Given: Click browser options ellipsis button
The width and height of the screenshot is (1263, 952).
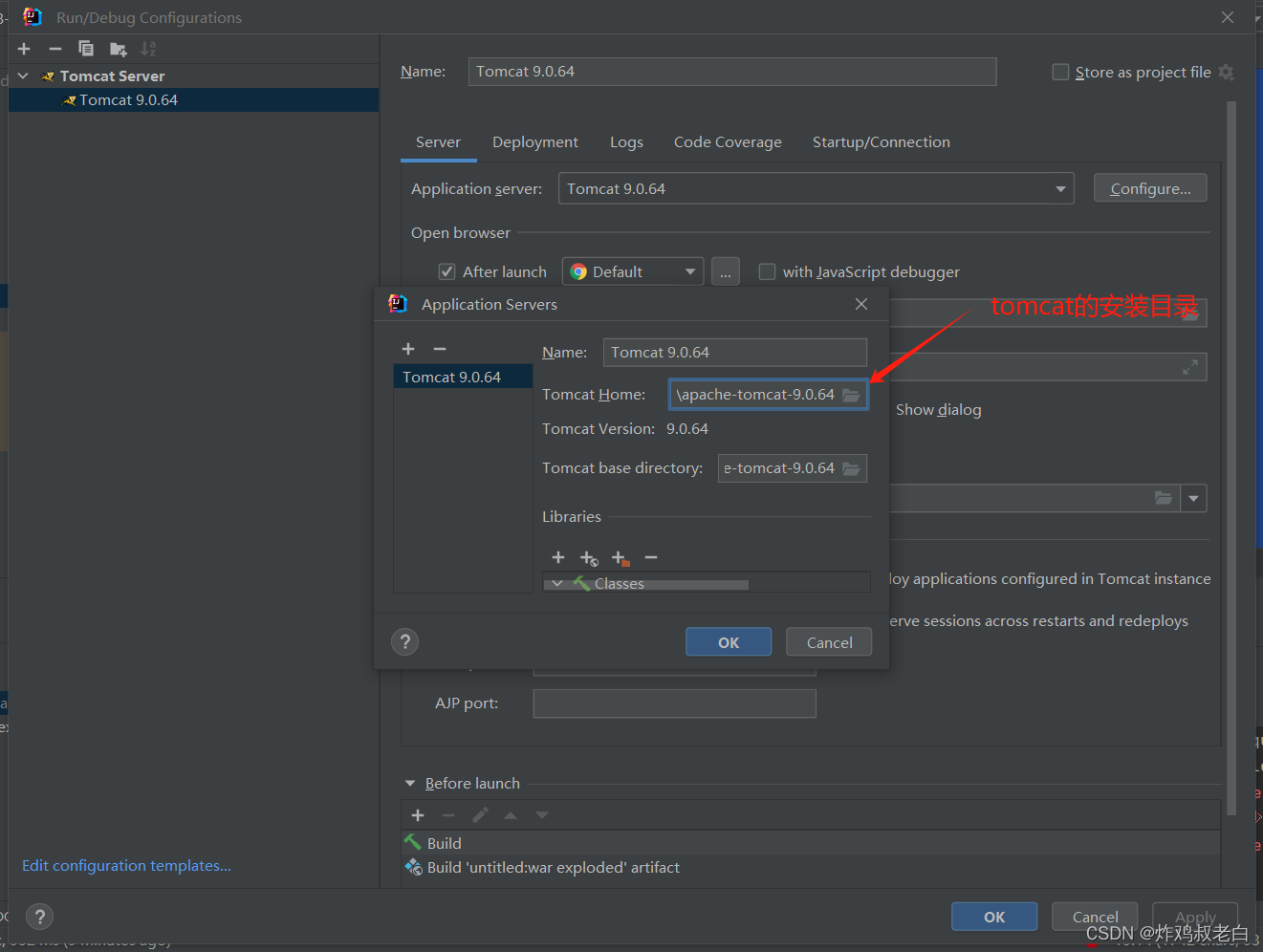Looking at the screenshot, I should (x=726, y=272).
